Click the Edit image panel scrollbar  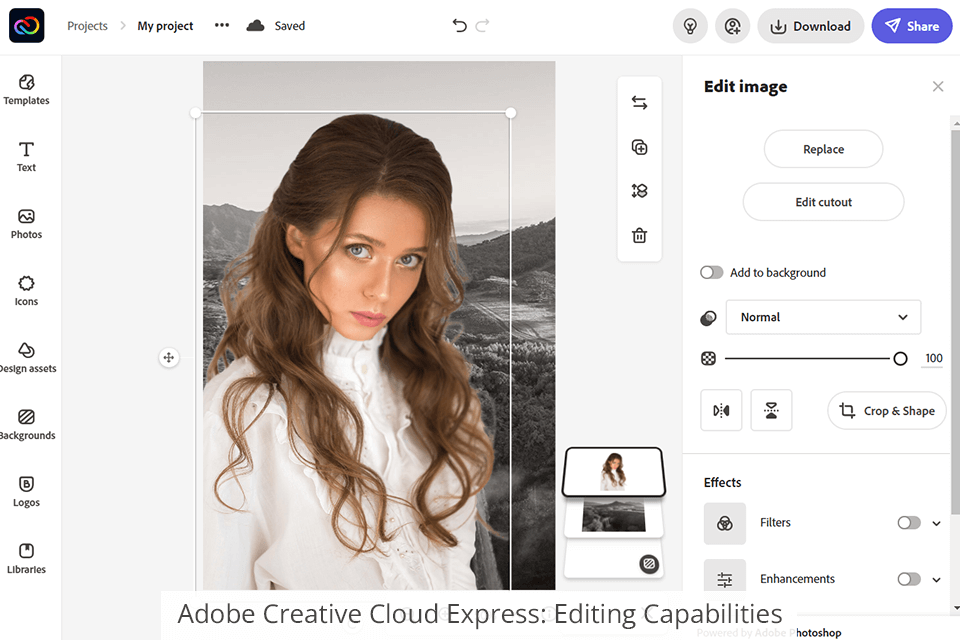(x=955, y=322)
